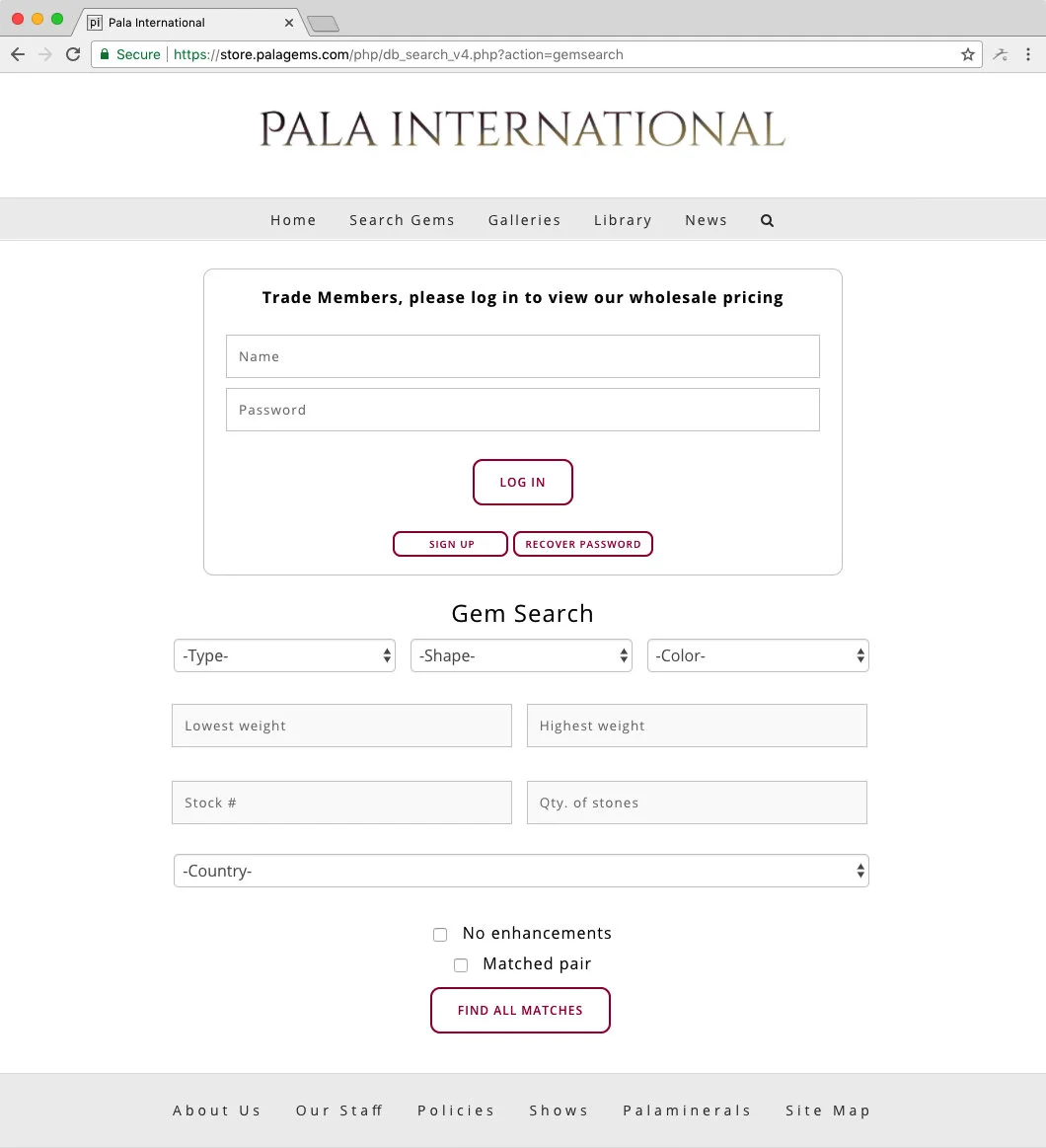Screen dimensions: 1046x1148
Task: Open the Palaminerals footer link
Action: [x=688, y=1110]
